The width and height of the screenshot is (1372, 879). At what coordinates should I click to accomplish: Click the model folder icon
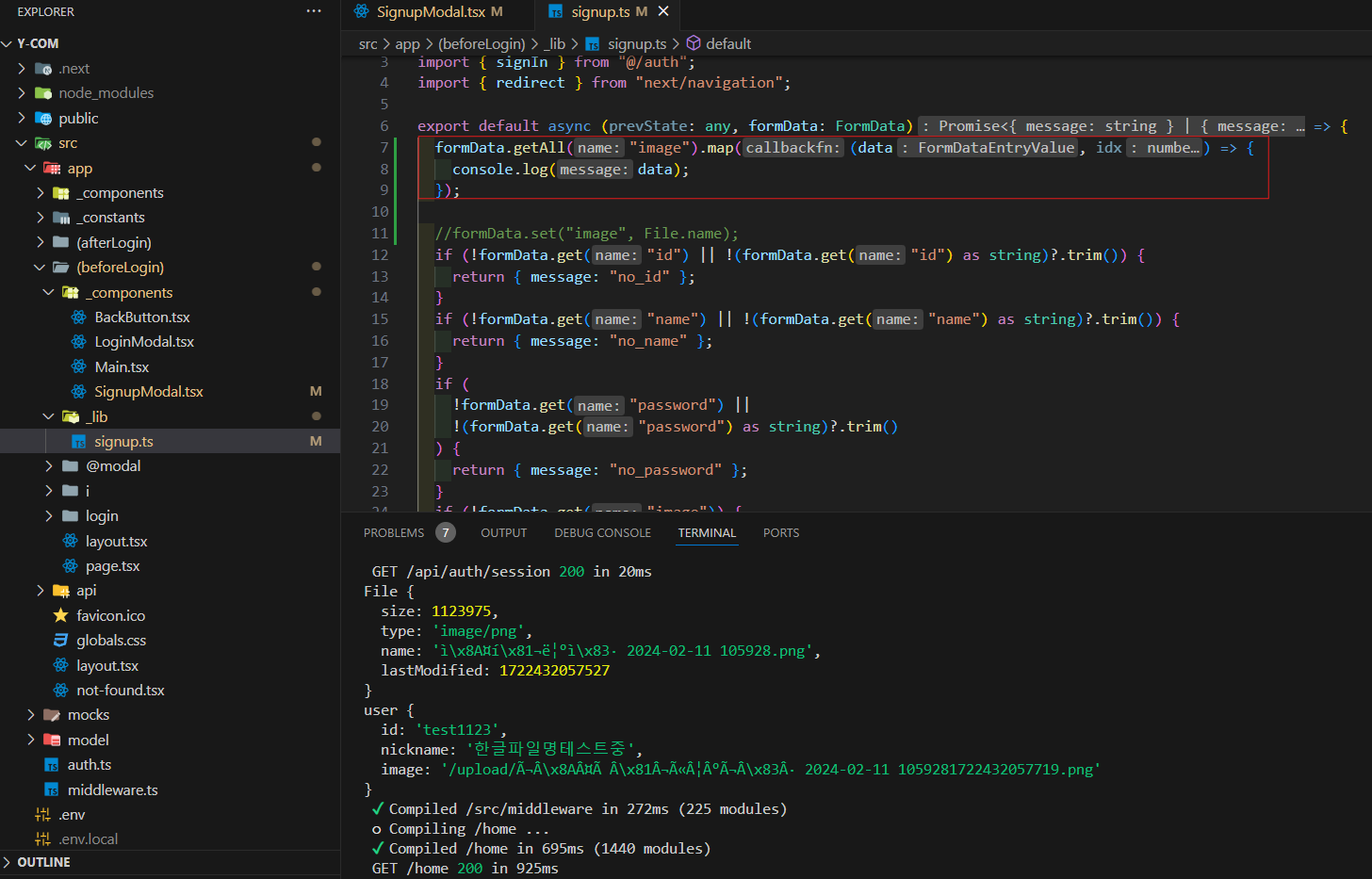point(53,740)
